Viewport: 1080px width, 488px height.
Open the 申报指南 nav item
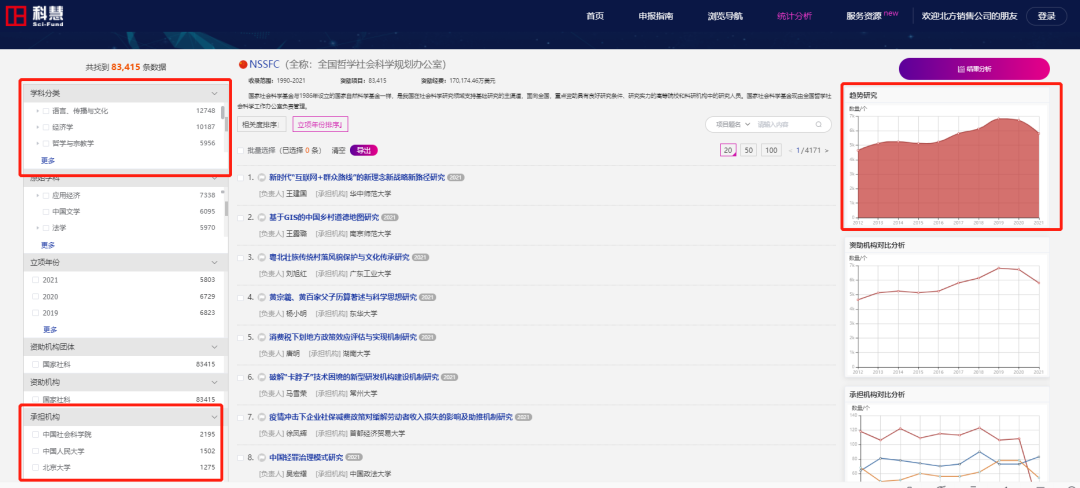pos(656,16)
